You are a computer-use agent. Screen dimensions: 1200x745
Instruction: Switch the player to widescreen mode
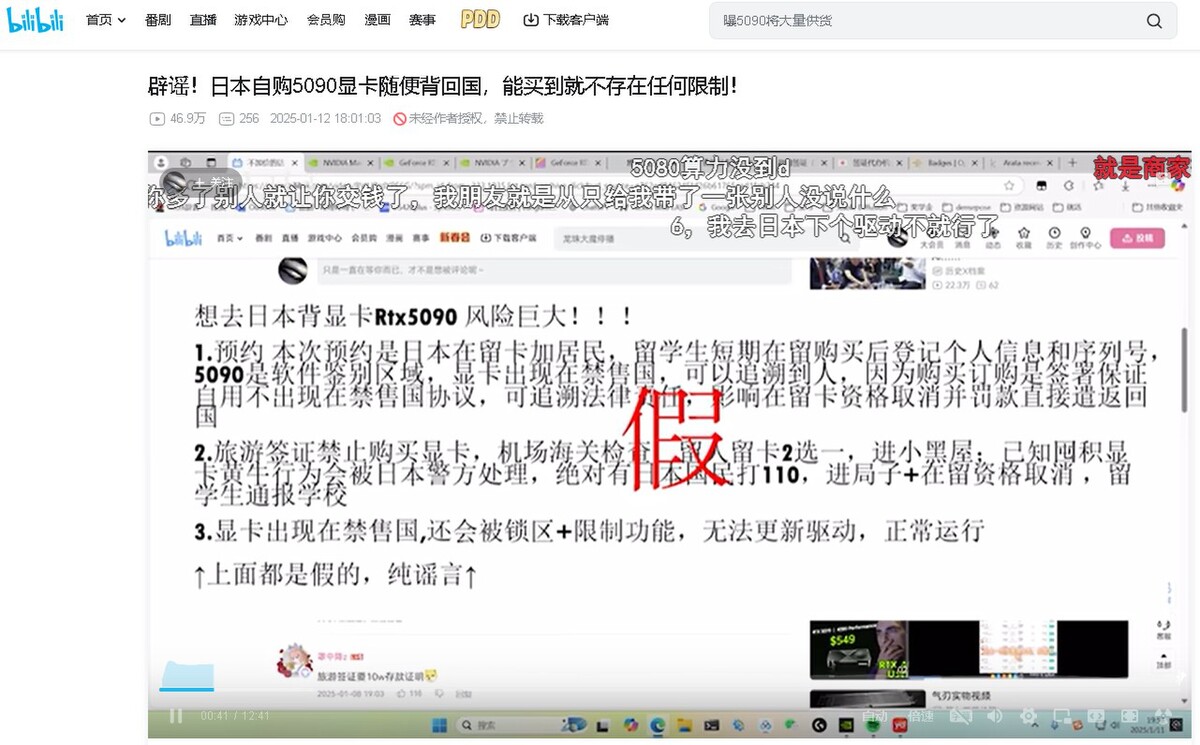1096,716
